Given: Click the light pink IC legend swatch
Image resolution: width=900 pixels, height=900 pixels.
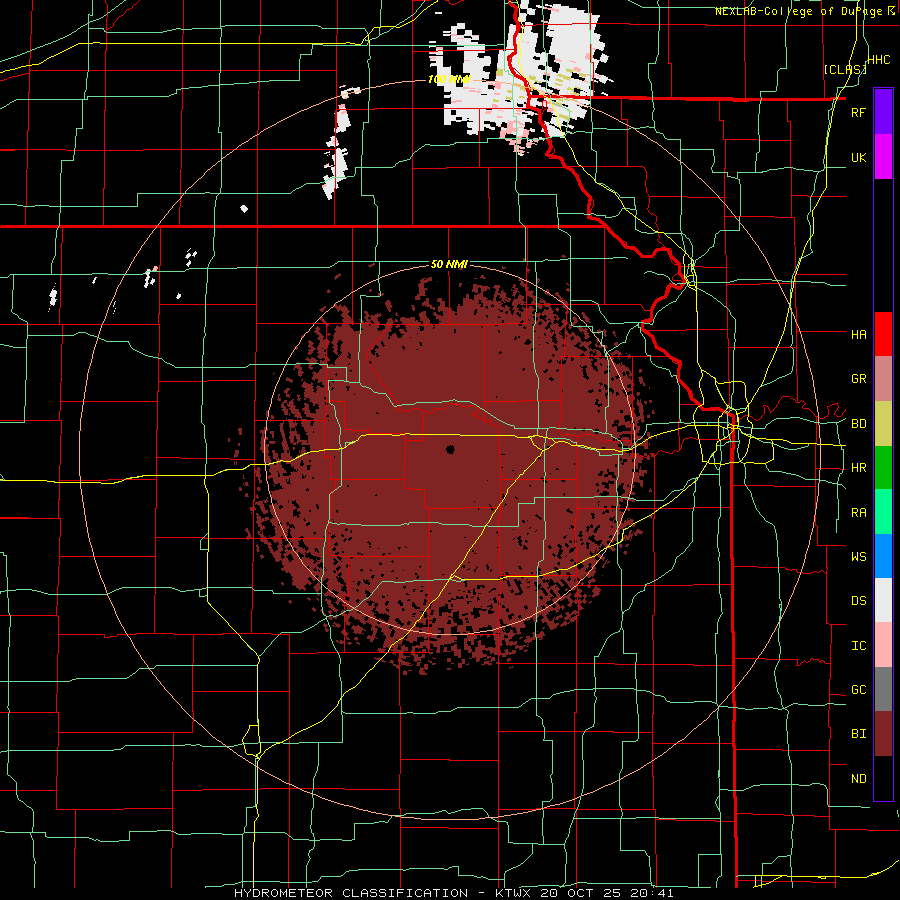Looking at the screenshot, I should pyautogui.click(x=883, y=645).
